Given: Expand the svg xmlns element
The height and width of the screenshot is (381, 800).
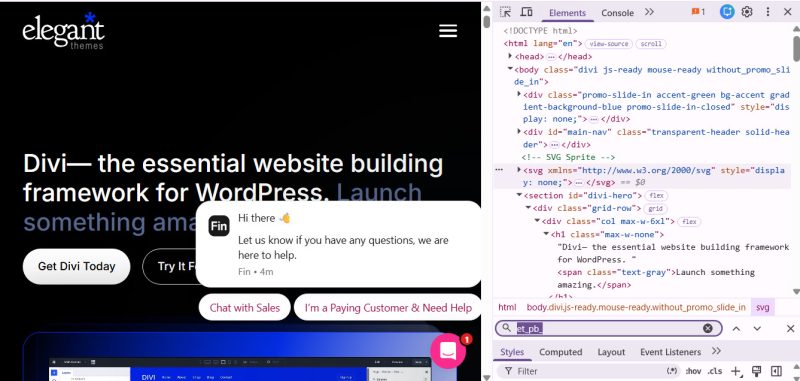Looking at the screenshot, I should coord(519,169).
